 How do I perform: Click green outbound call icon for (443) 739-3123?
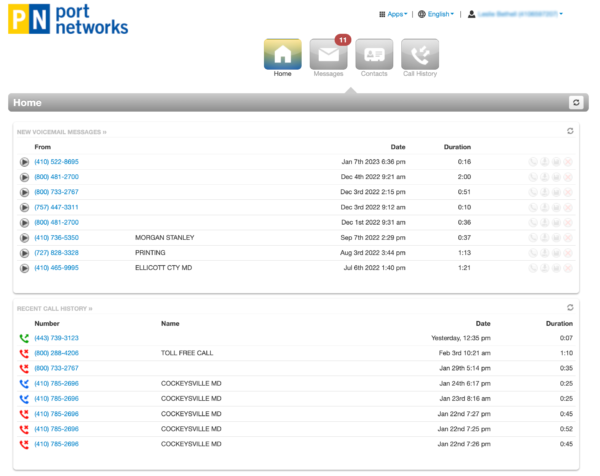[24, 338]
